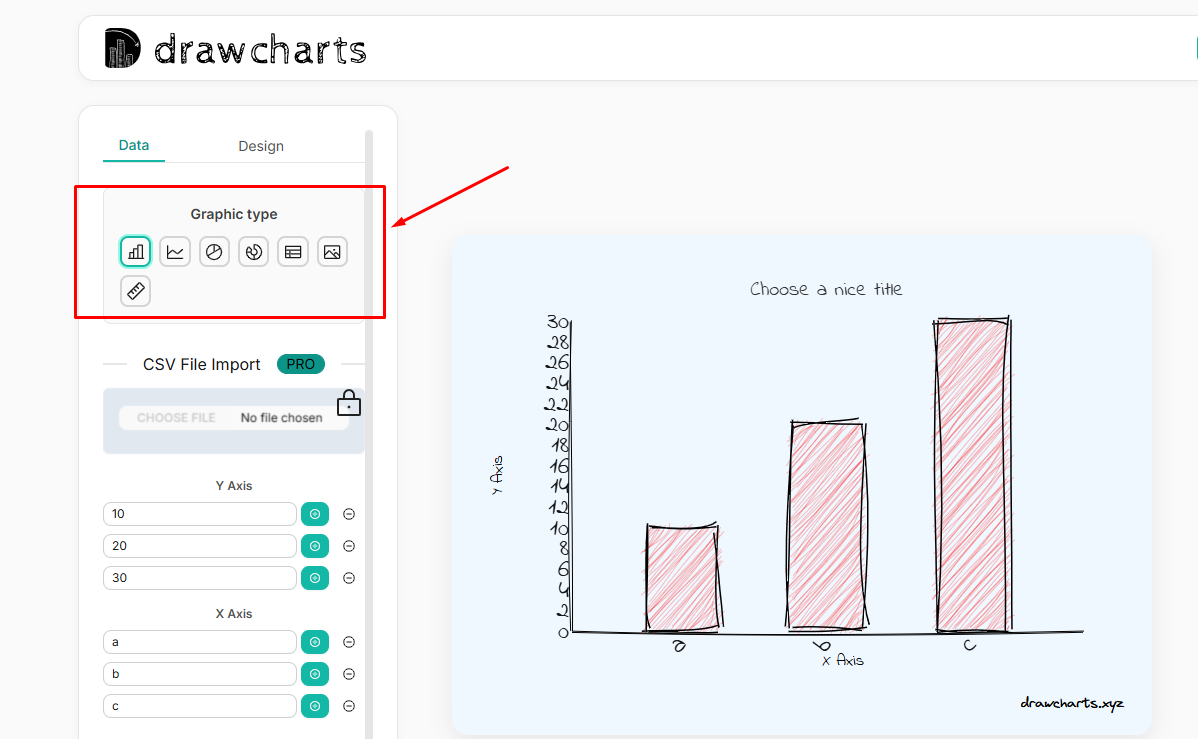The height and width of the screenshot is (739, 1198).
Task: Click green add button beside X value b
Action: (x=315, y=675)
